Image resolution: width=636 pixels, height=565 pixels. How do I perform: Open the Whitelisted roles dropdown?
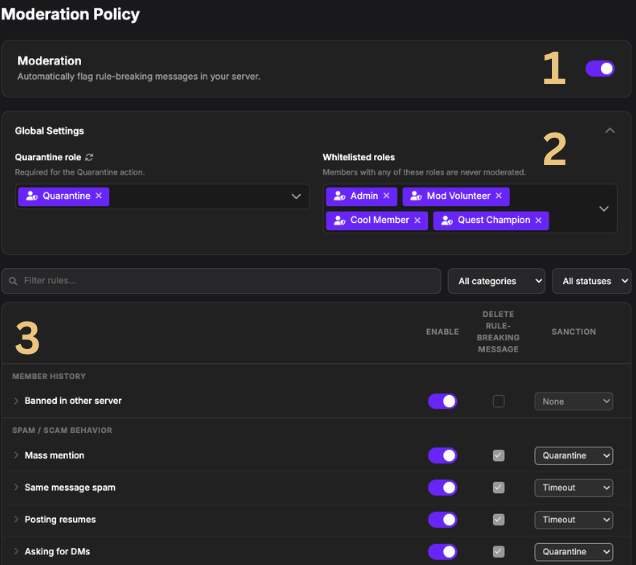point(604,208)
